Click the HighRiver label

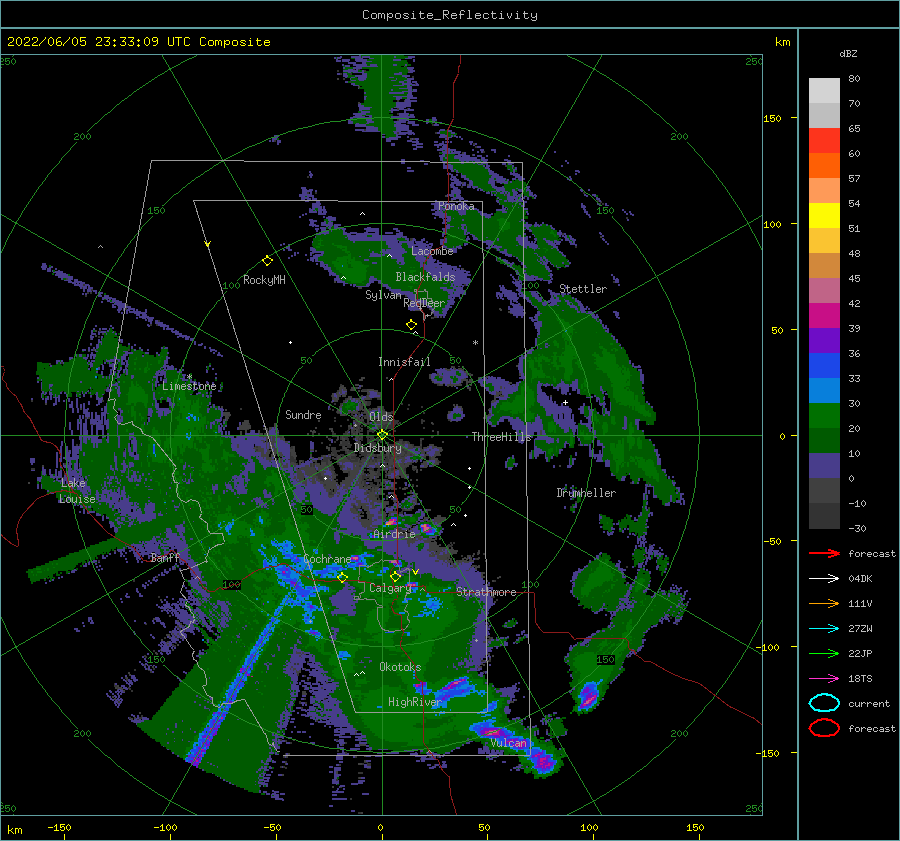[x=414, y=702]
